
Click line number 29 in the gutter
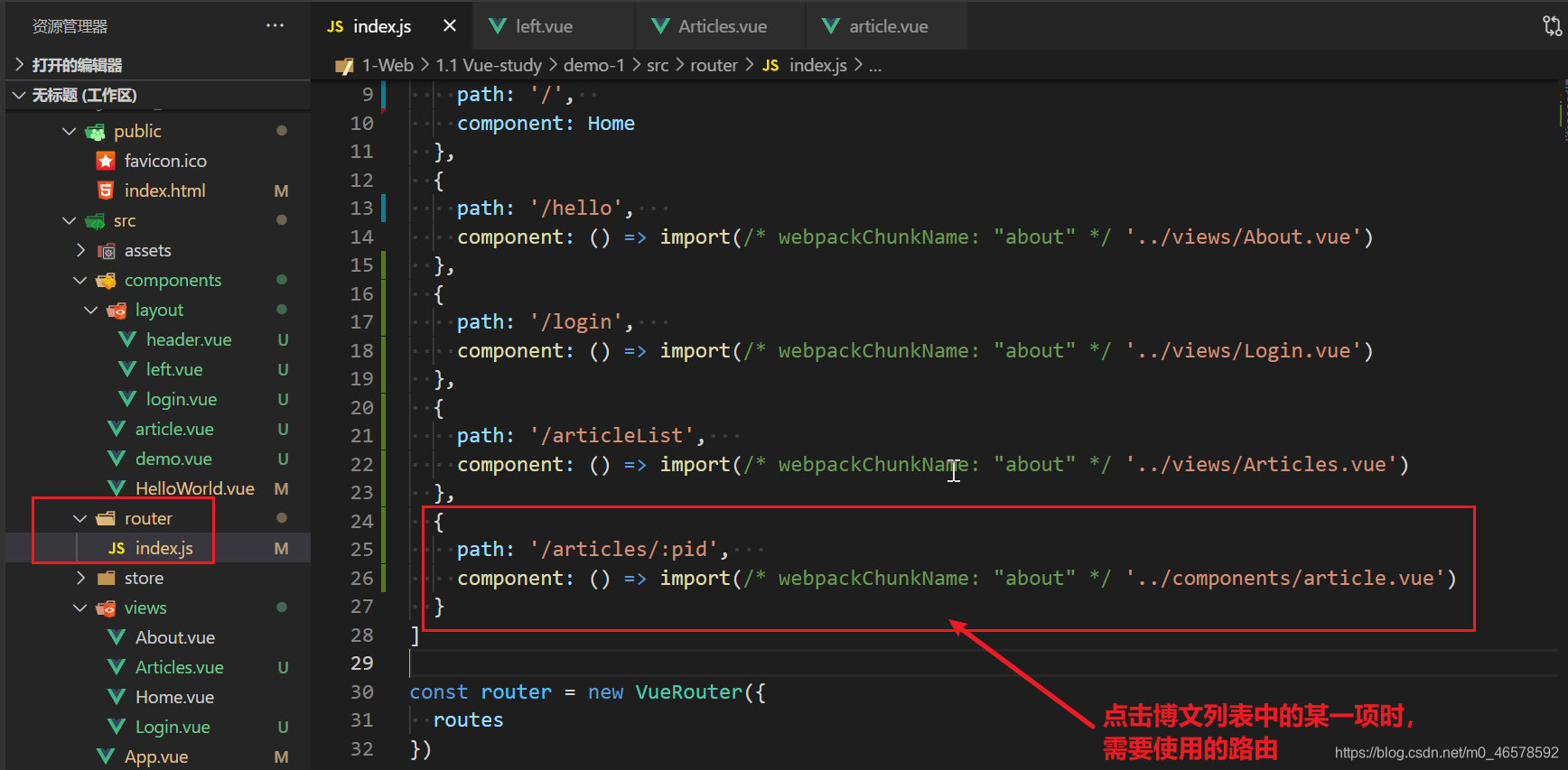(361, 663)
